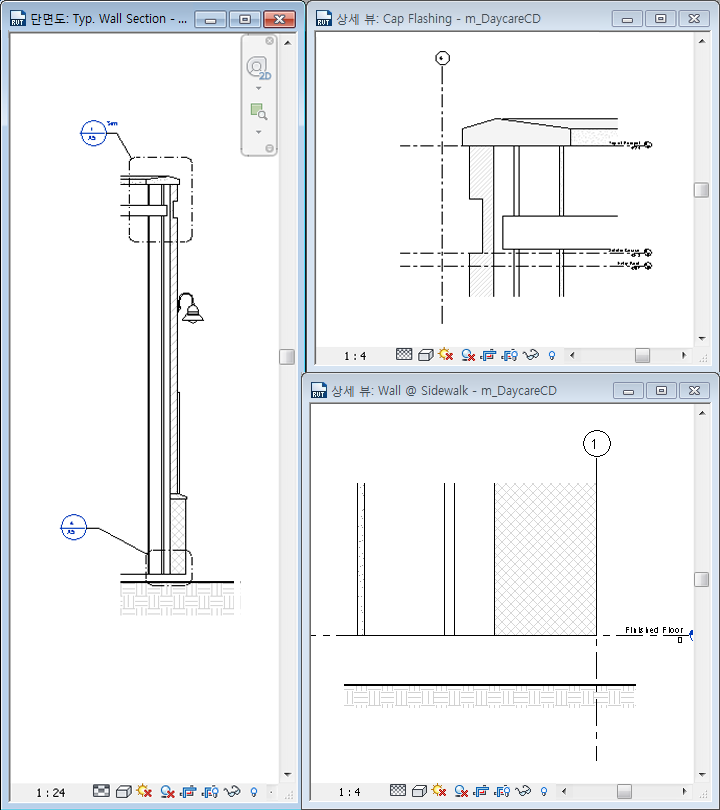Screen dimensions: 720x810
Task: Click vertical scrollbar thumb in Cap Flashing view
Action: [x=701, y=190]
